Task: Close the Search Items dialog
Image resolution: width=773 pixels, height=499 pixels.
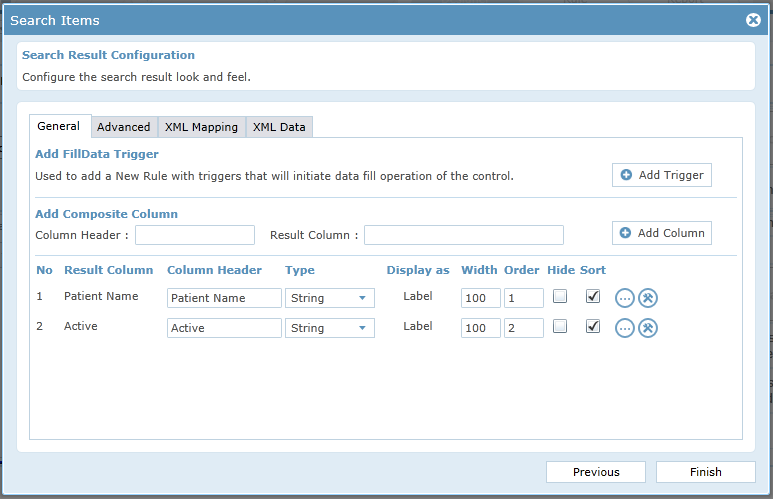Action: 753,20
